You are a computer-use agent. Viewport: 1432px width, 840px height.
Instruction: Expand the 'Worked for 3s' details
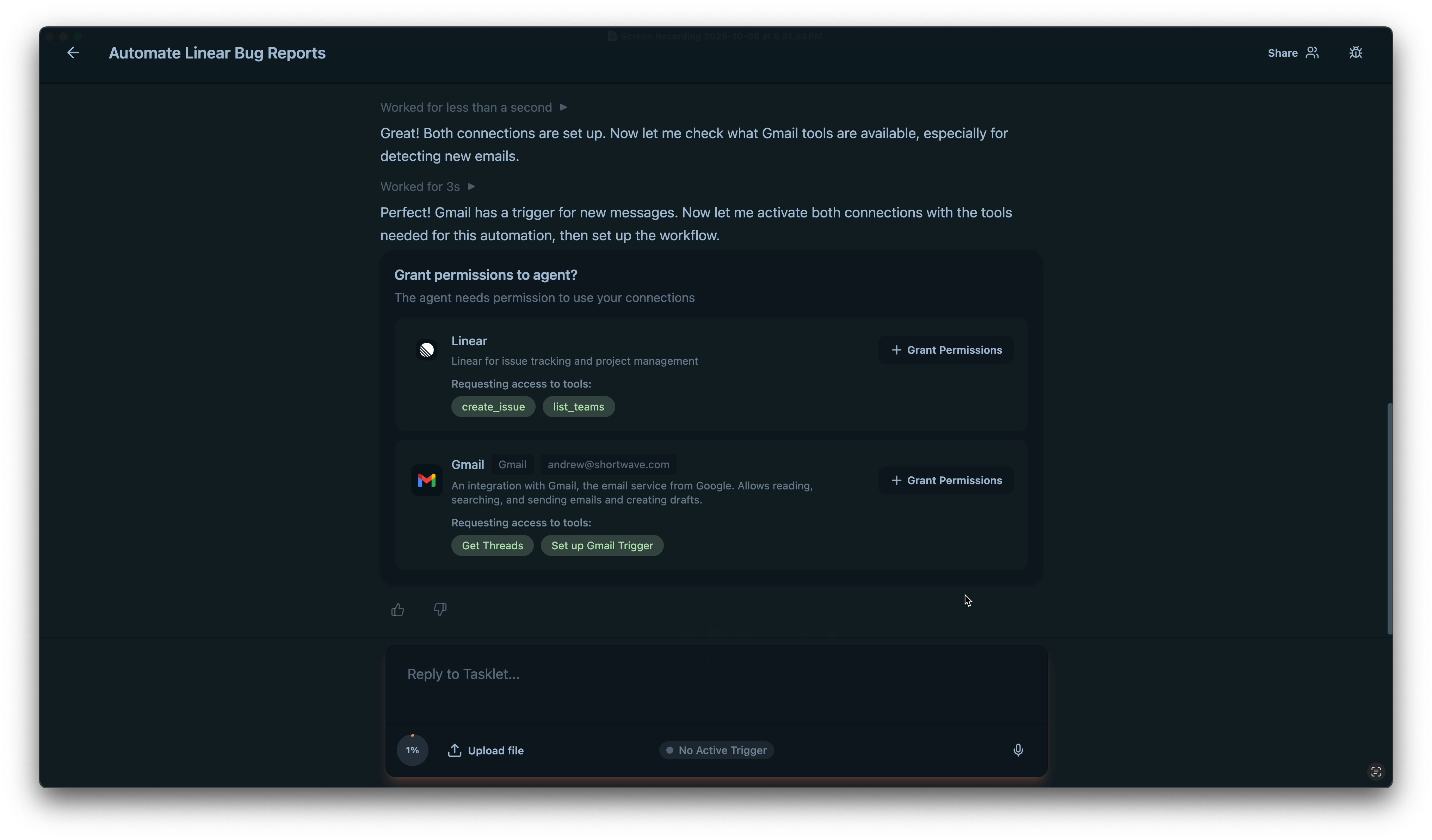427,187
